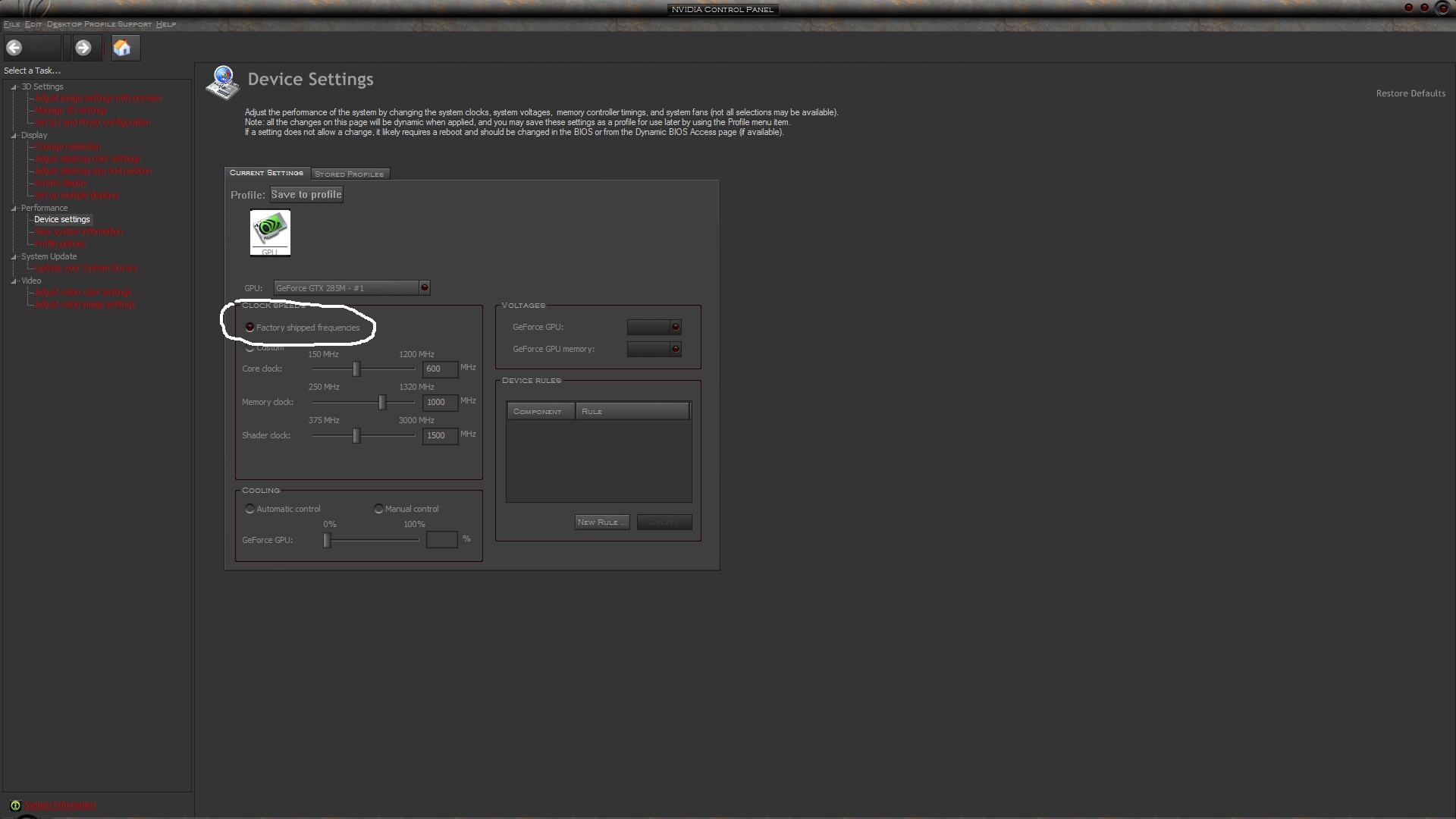This screenshot has height=819, width=1456.
Task: Open the System Information link
Action: pyautogui.click(x=60, y=805)
